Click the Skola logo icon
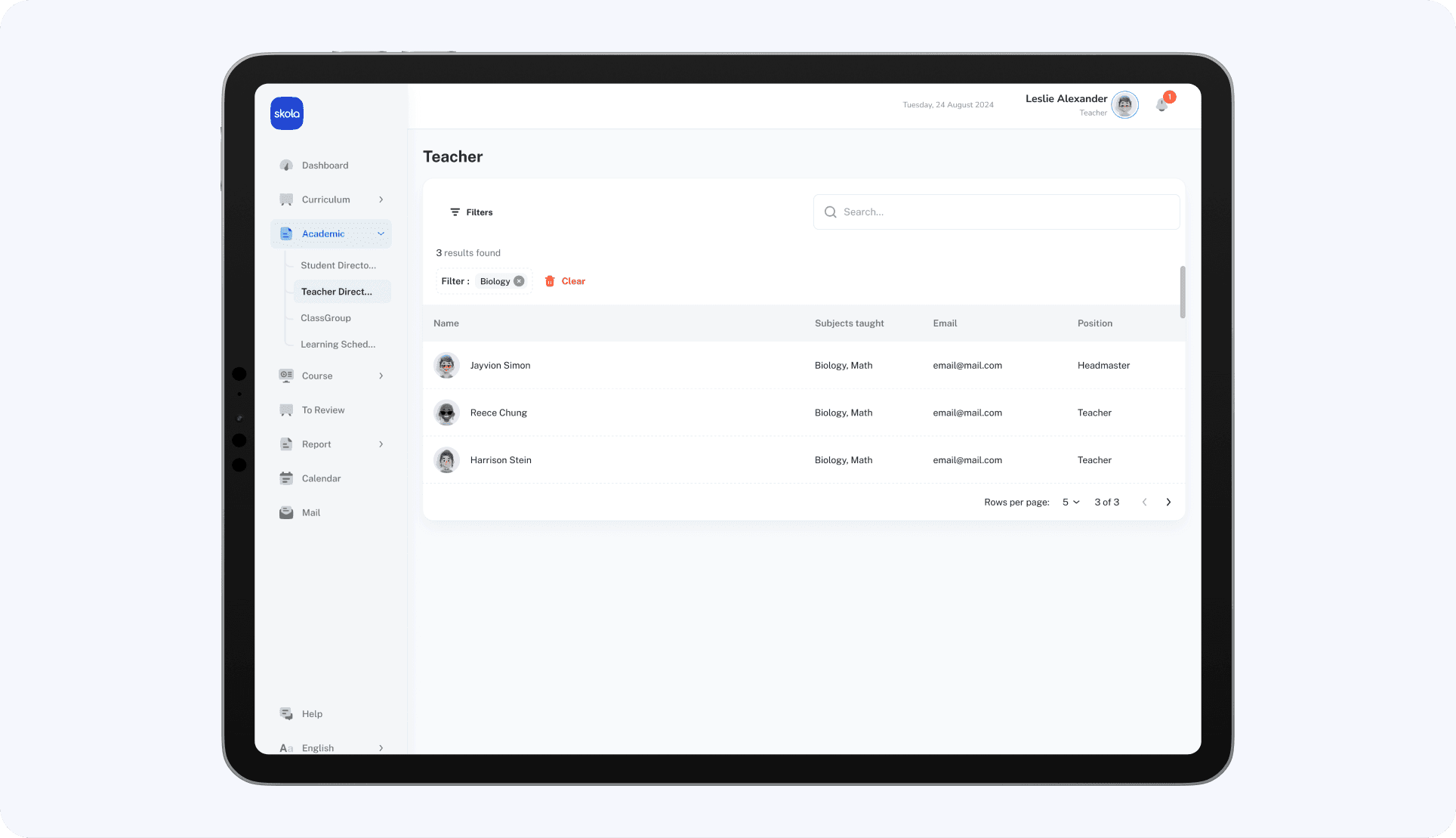This screenshot has width=1456, height=838. (287, 113)
